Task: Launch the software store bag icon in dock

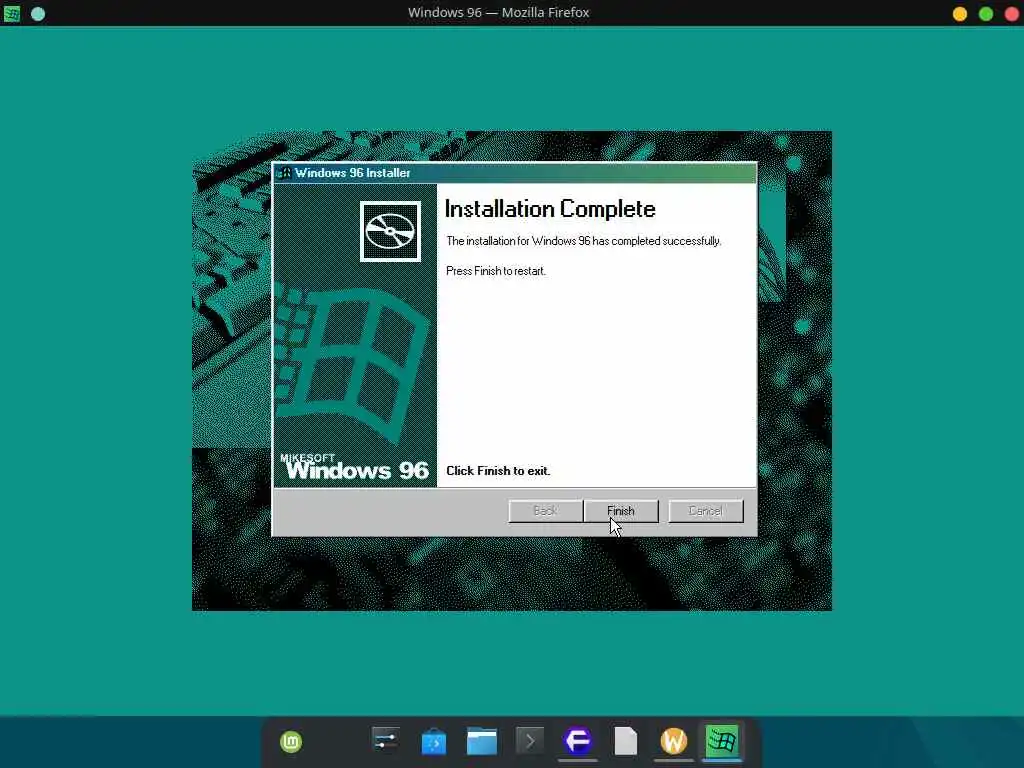Action: [434, 741]
